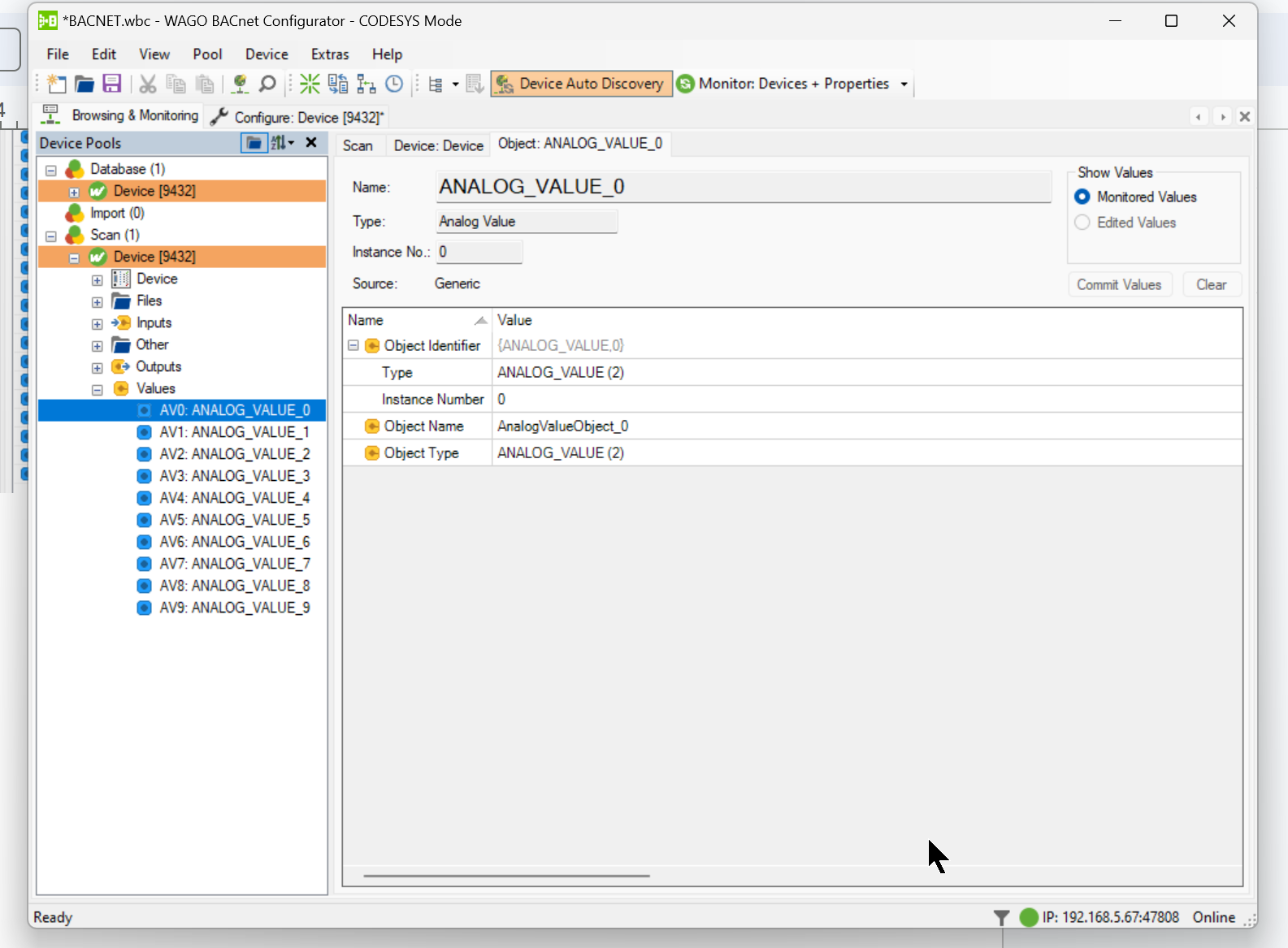Screen dimensions: 1288x948
Task: Expand the Other folder node
Action: click(x=98, y=346)
